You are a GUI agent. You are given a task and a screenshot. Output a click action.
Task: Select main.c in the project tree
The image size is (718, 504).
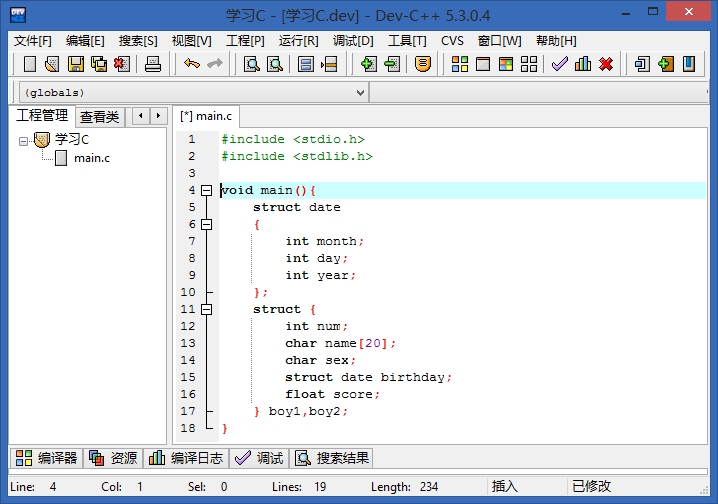(x=92, y=158)
